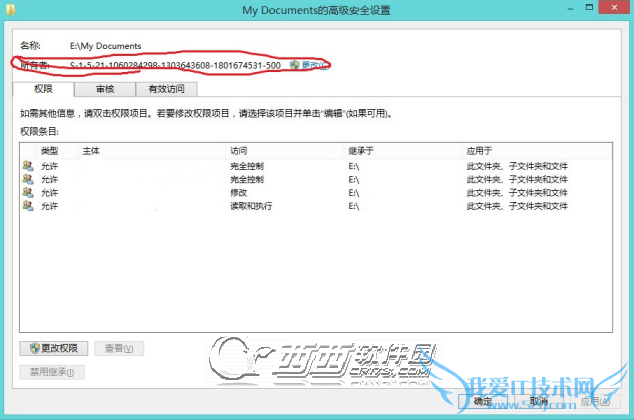Select the first 完全控制 permission entry
Image resolution: width=634 pixels, height=420 pixels.
pyautogui.click(x=316, y=166)
